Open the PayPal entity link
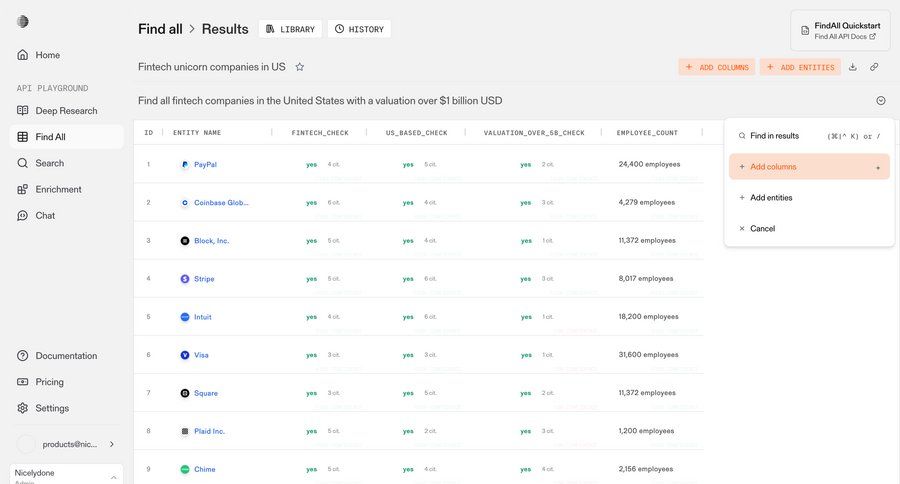The width and height of the screenshot is (900, 484). [x=205, y=164]
